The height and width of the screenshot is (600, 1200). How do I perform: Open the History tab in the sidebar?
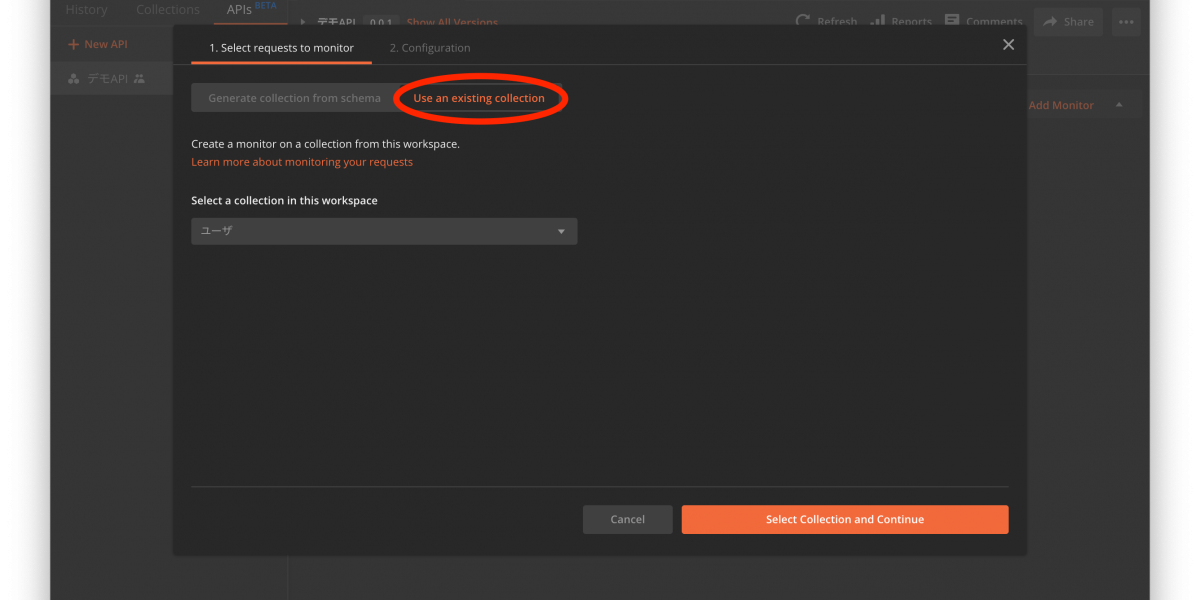[86, 10]
